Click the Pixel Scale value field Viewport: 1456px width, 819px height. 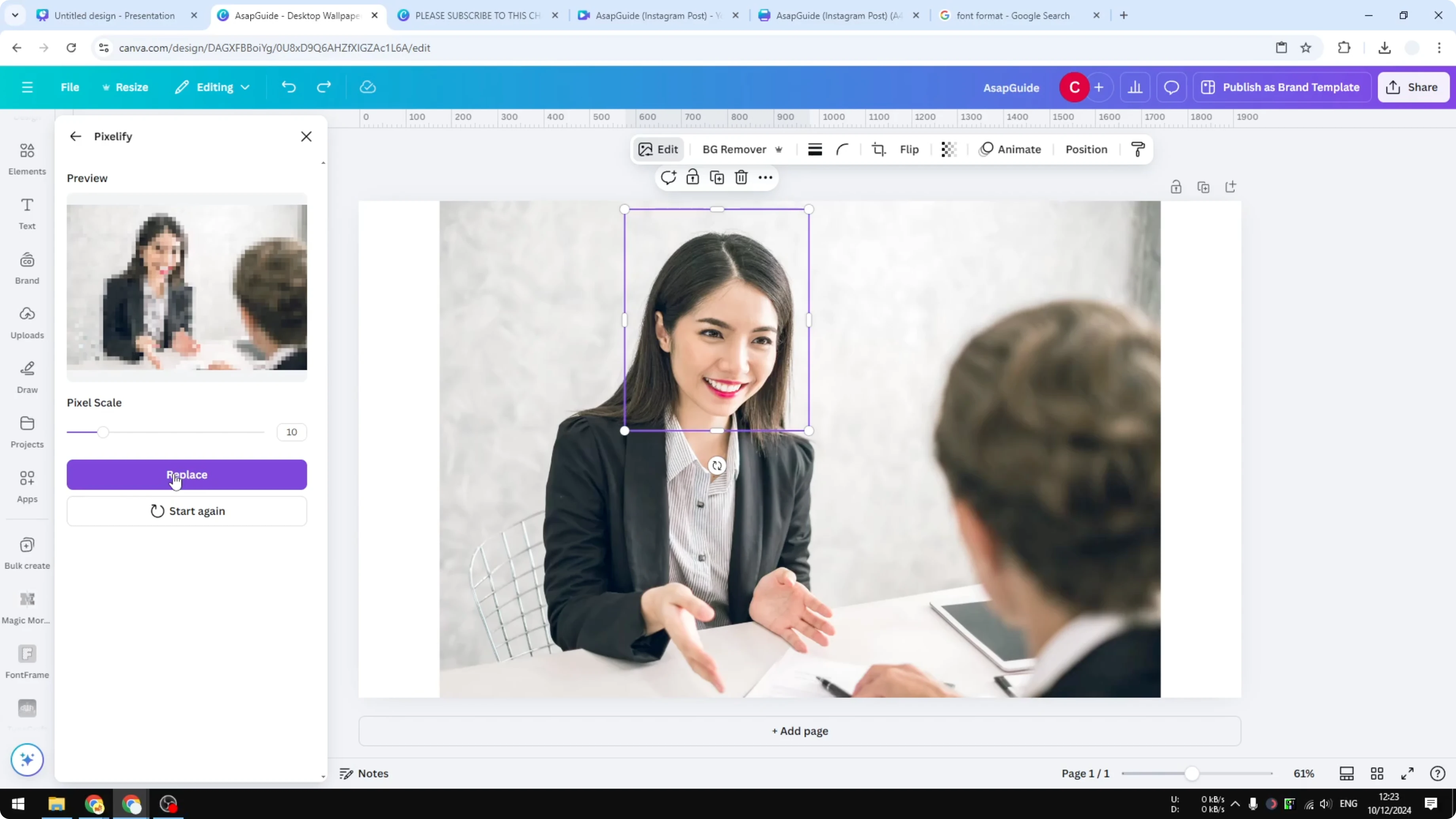(x=291, y=431)
